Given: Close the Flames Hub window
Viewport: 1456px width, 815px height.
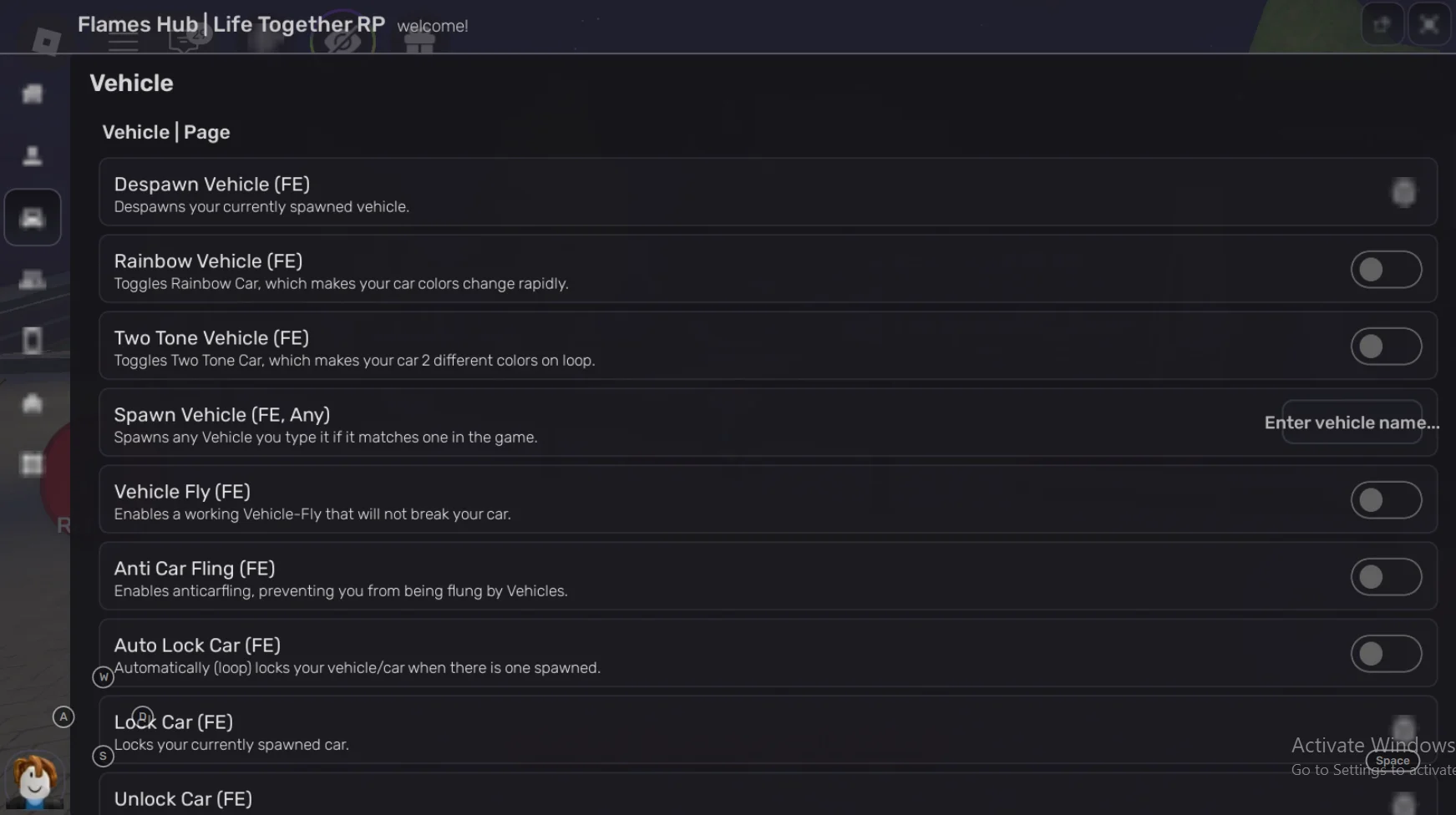Looking at the screenshot, I should pyautogui.click(x=1429, y=25).
